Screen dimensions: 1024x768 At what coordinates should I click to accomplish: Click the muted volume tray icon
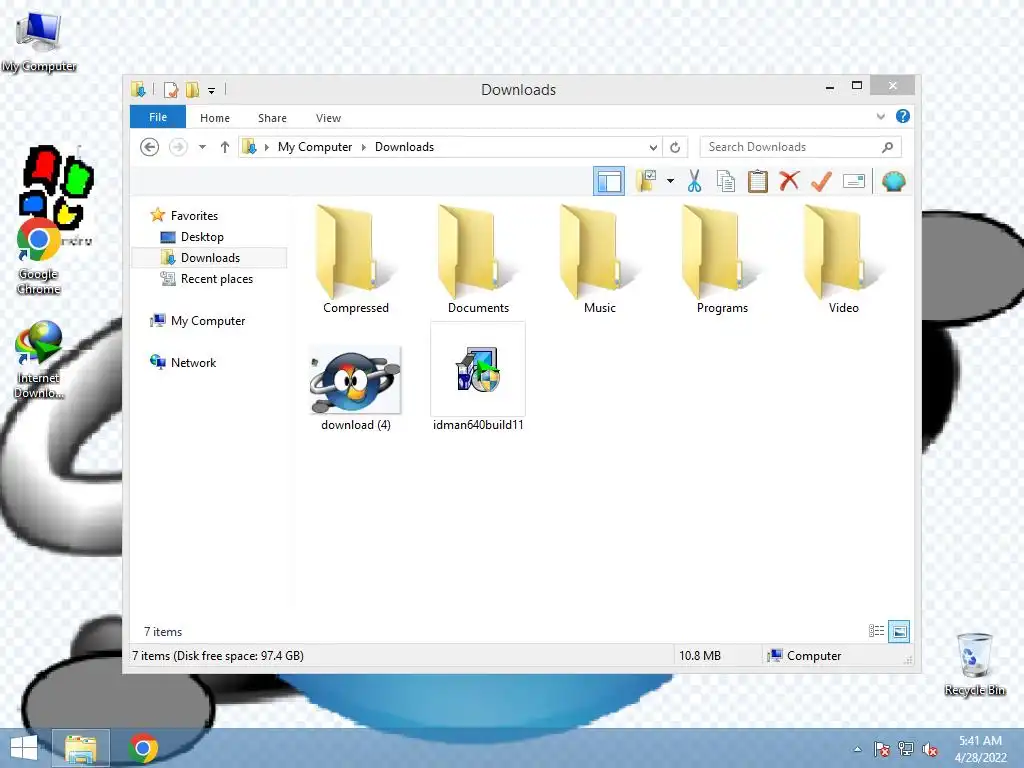[930, 749]
